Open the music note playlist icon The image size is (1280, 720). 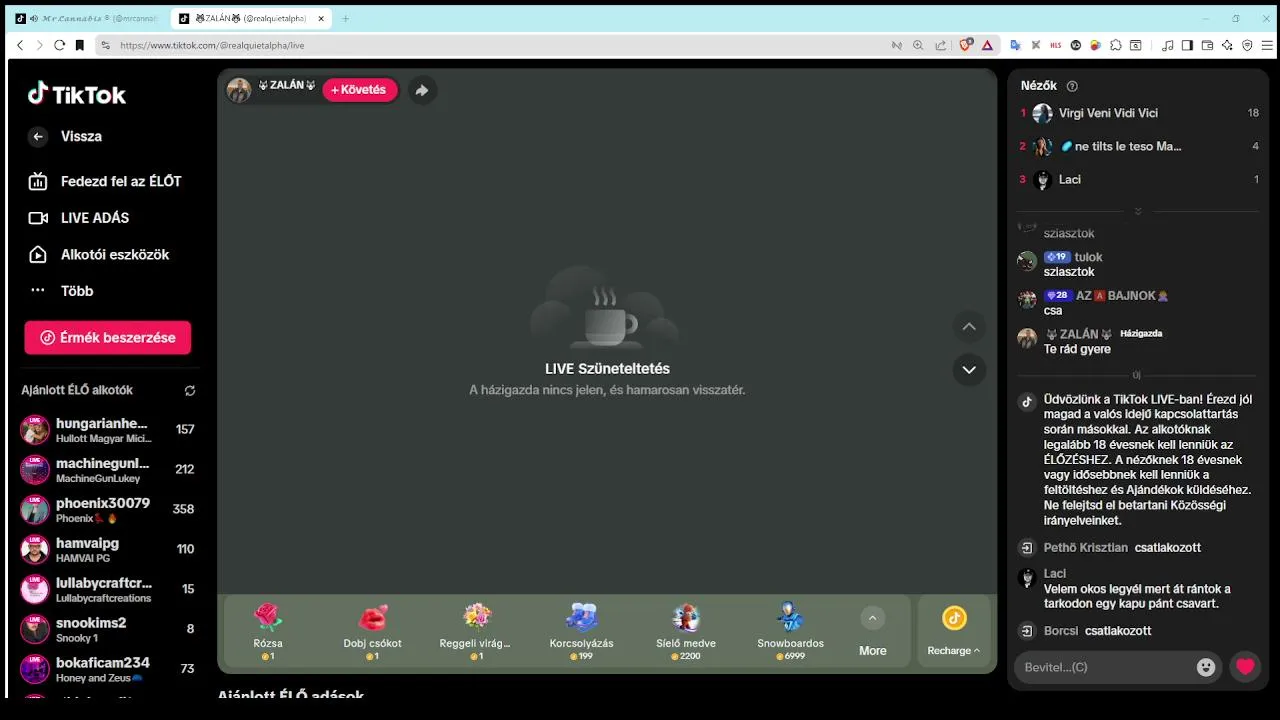[x=1168, y=45]
